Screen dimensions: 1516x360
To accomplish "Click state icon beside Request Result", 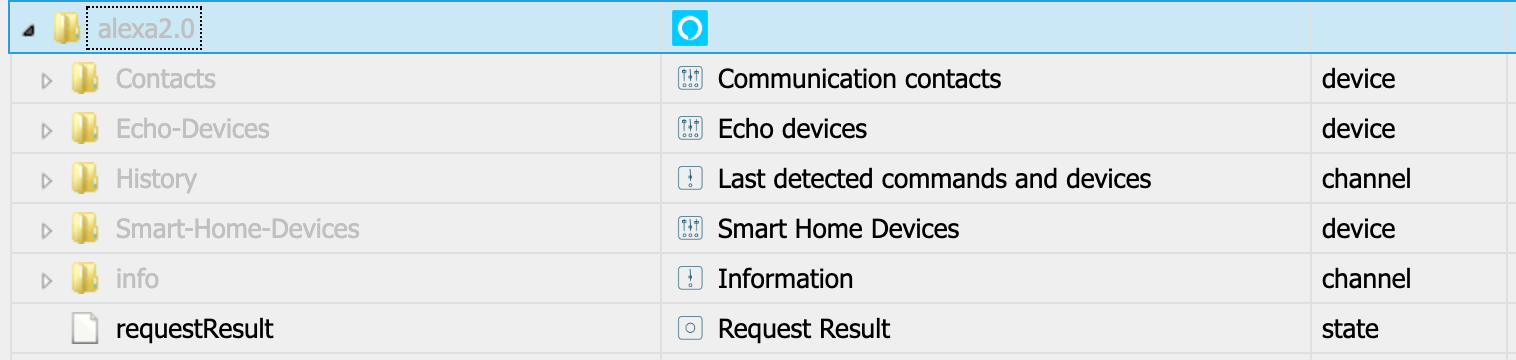I will point(690,329).
